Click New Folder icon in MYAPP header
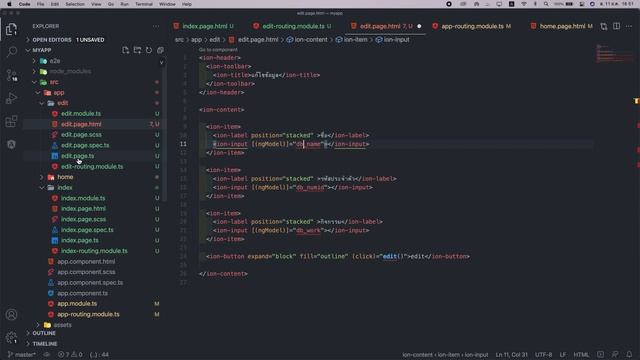The height and width of the screenshot is (360, 640). point(137,50)
